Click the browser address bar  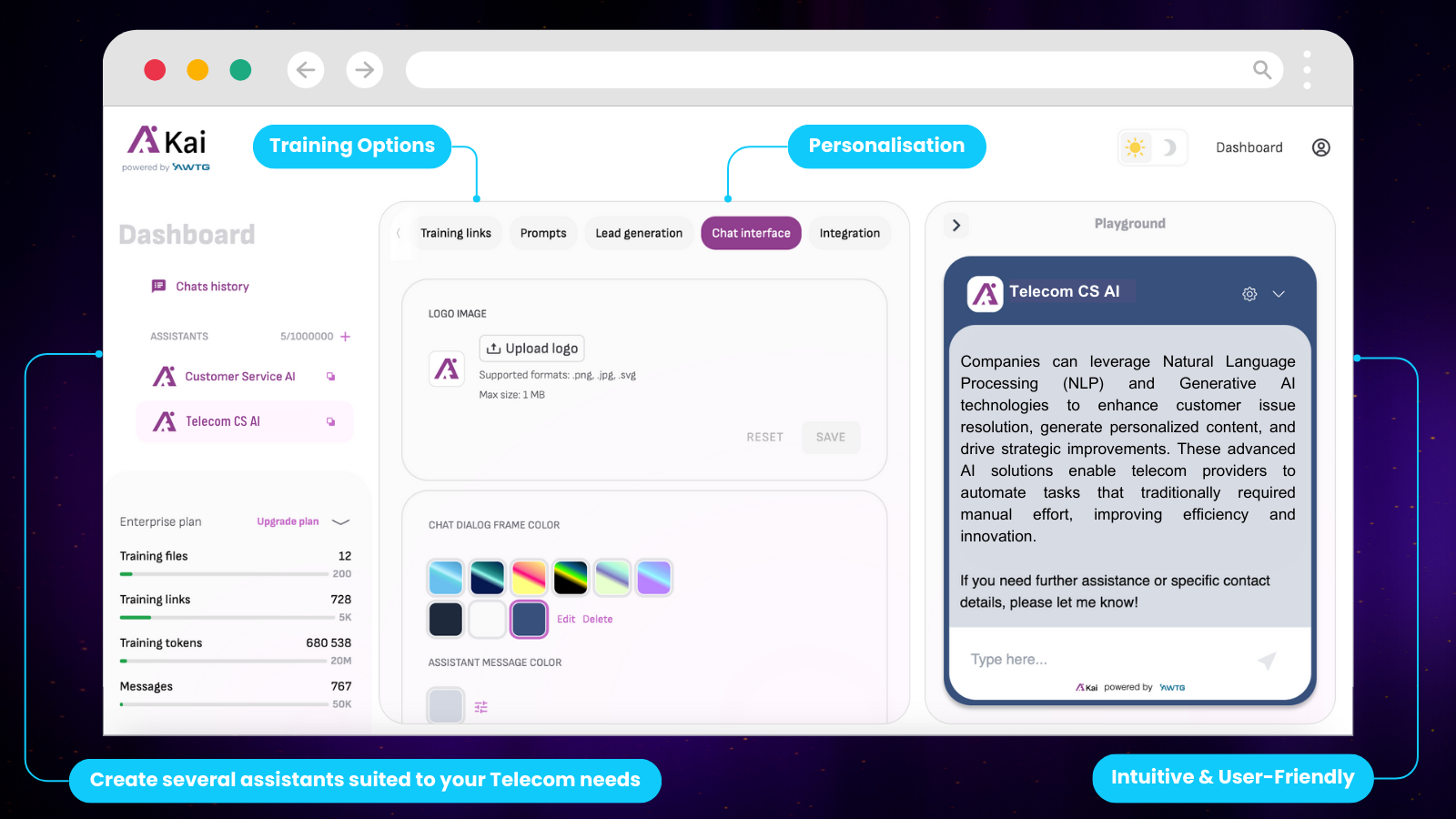coord(844,70)
